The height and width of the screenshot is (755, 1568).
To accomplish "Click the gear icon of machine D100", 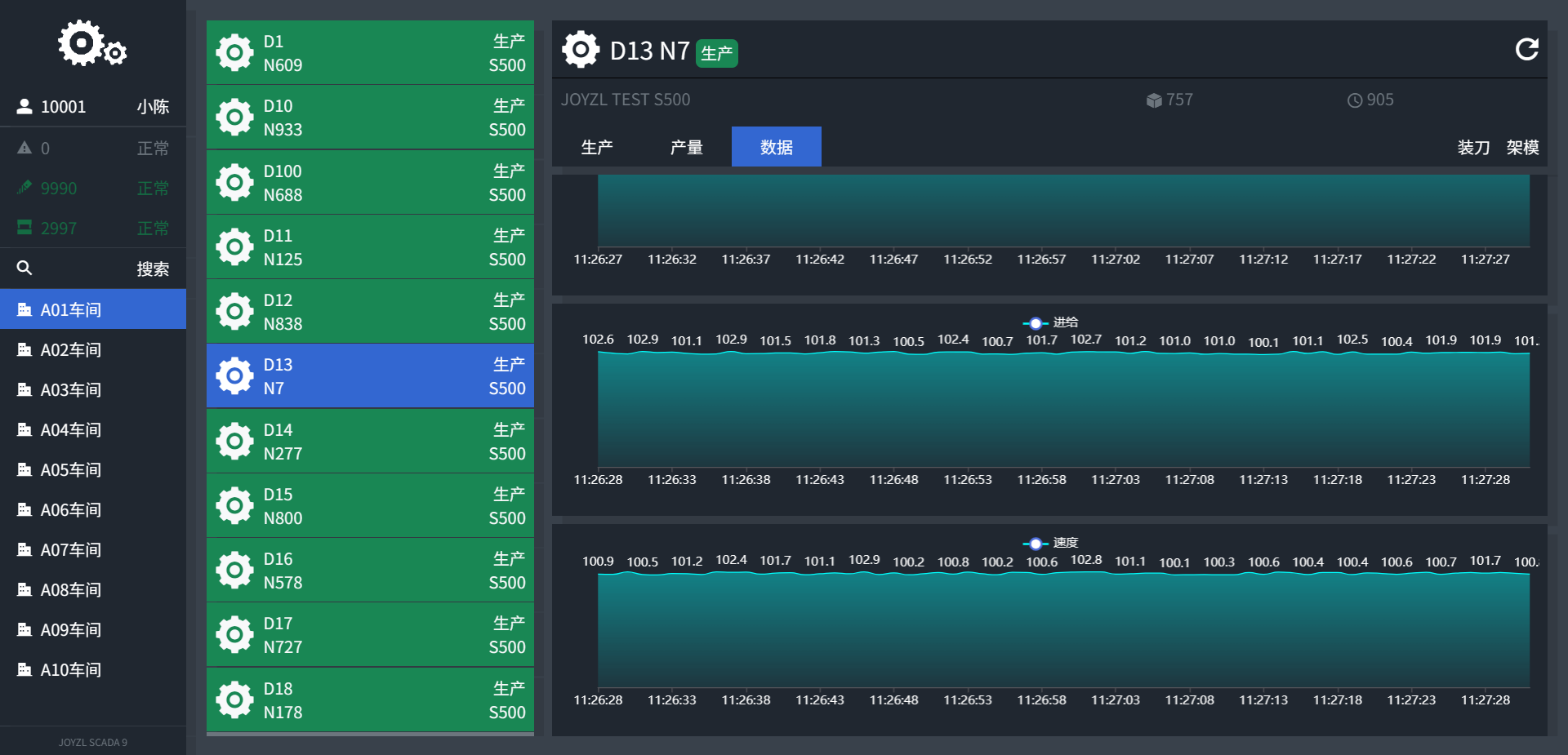I will point(234,182).
